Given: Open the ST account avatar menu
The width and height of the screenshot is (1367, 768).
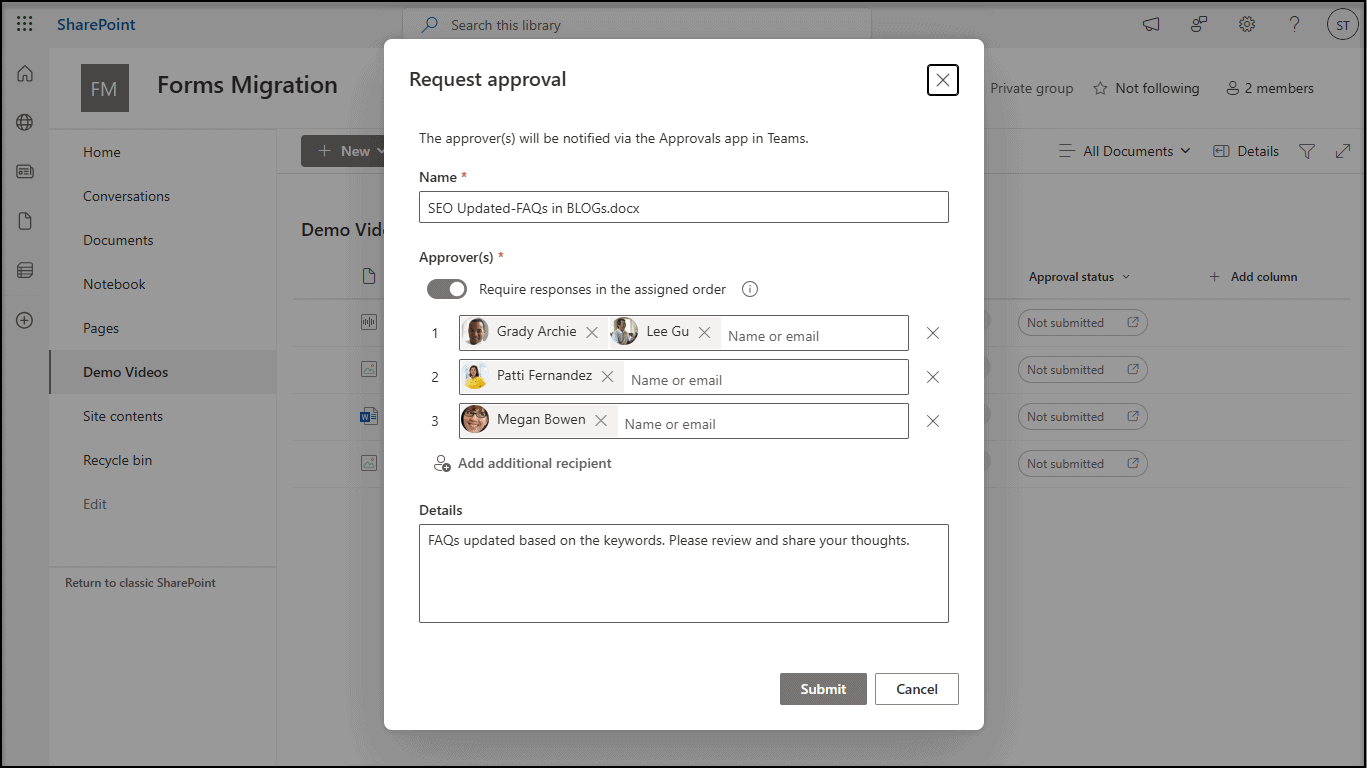Looking at the screenshot, I should pos(1342,24).
